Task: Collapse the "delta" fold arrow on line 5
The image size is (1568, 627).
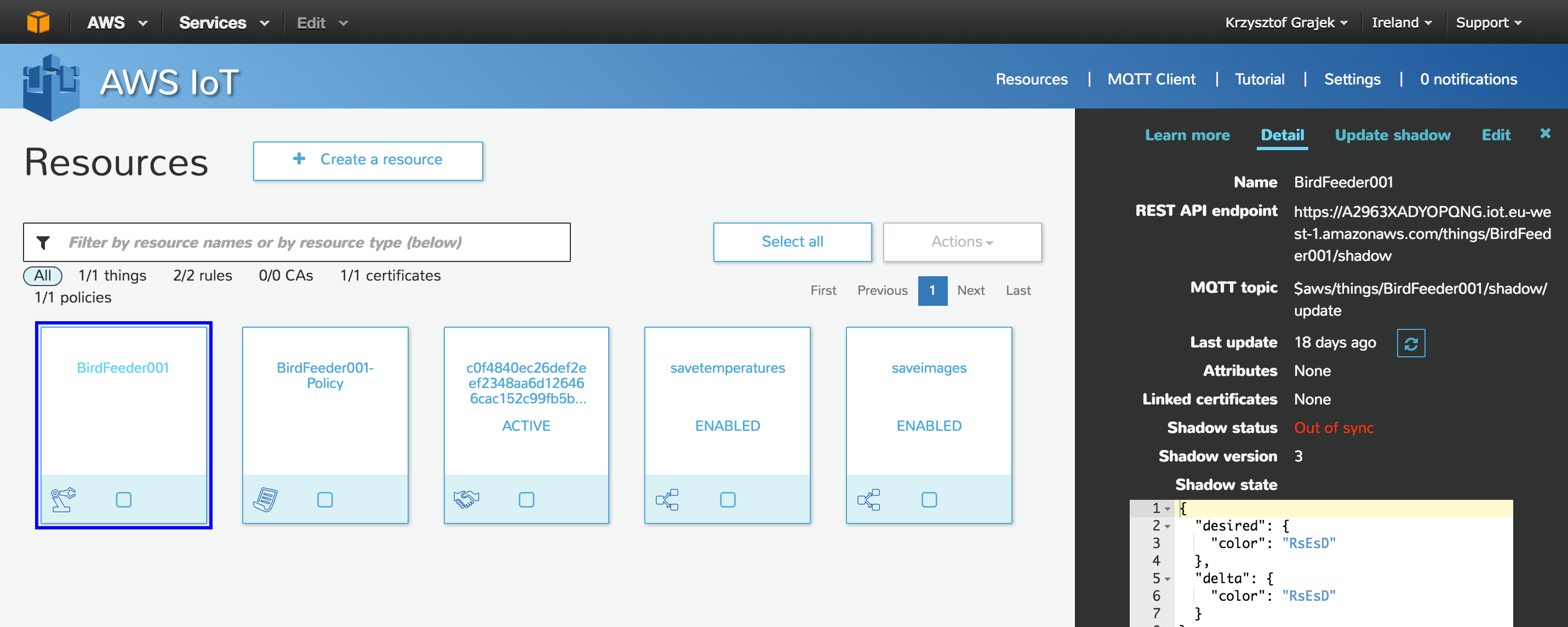Action: point(1168,579)
